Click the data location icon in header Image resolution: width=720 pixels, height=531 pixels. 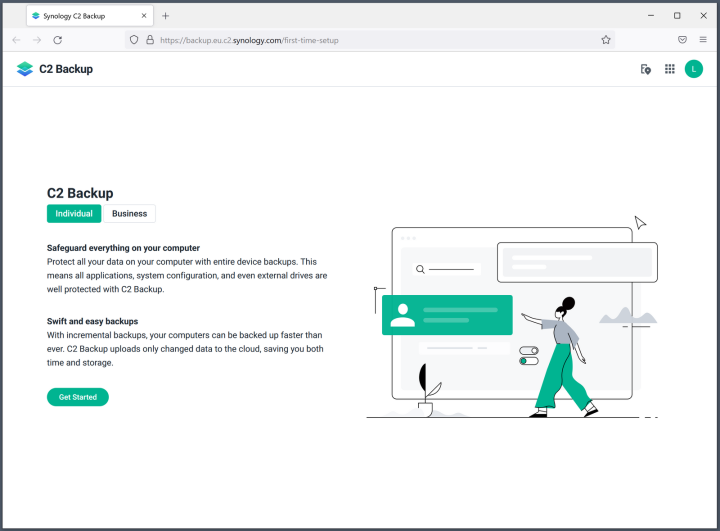point(646,69)
